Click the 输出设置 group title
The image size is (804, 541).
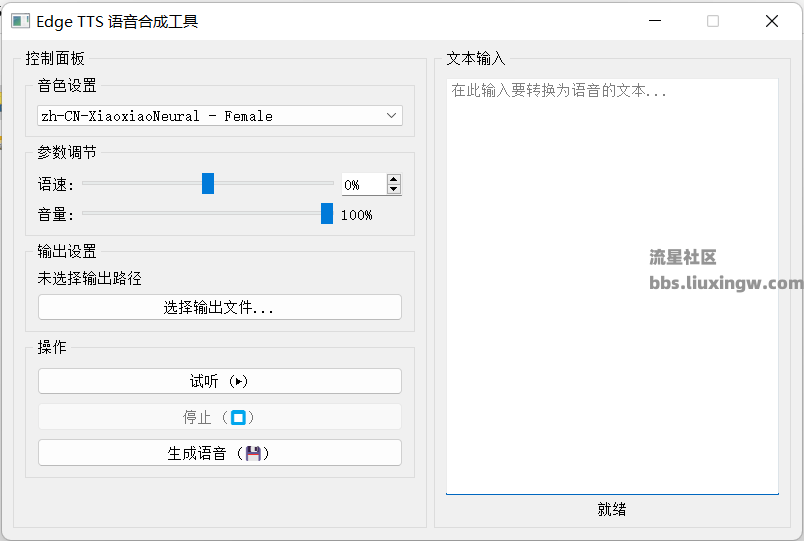pos(67,251)
